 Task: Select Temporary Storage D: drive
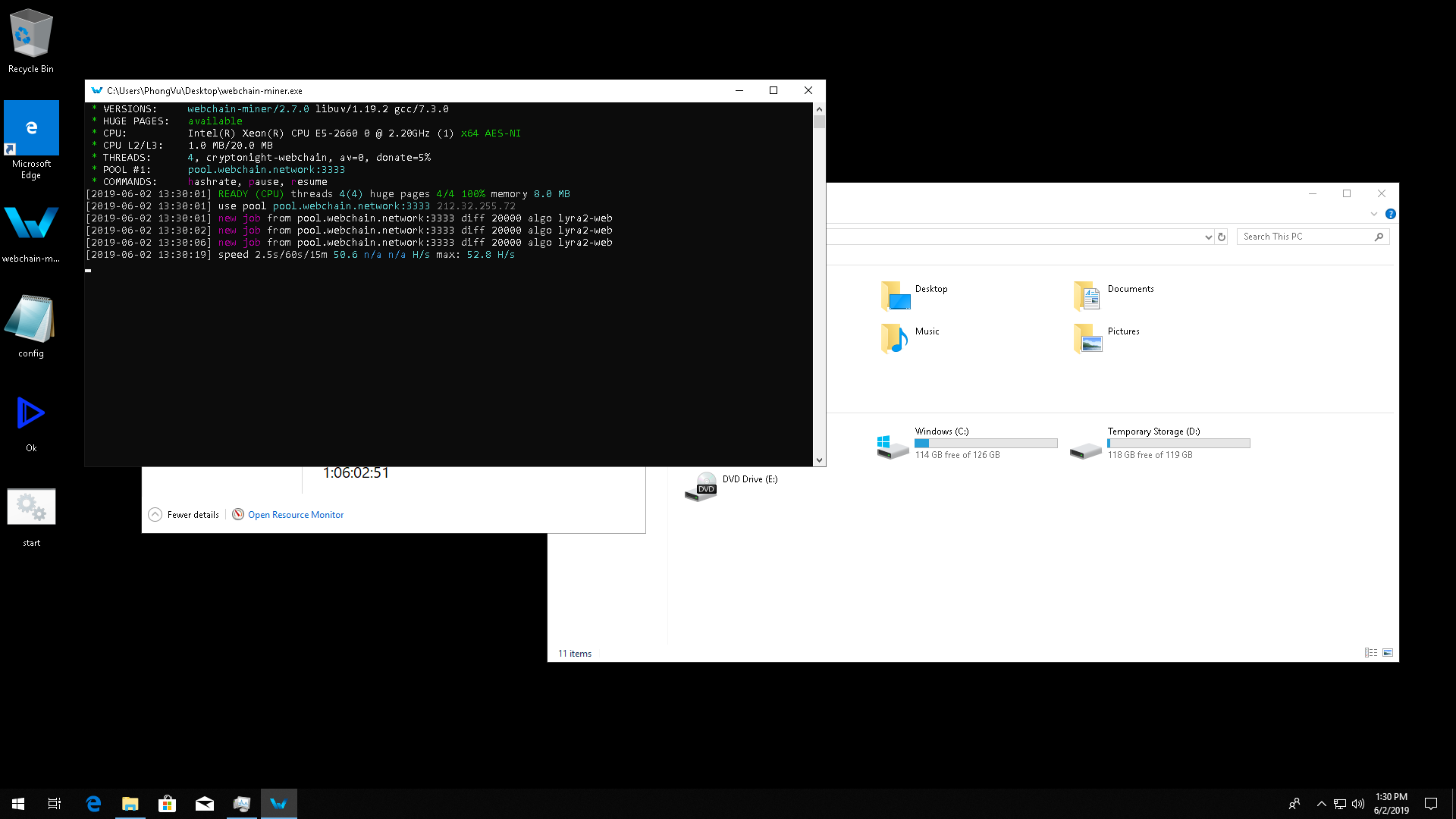1155,443
